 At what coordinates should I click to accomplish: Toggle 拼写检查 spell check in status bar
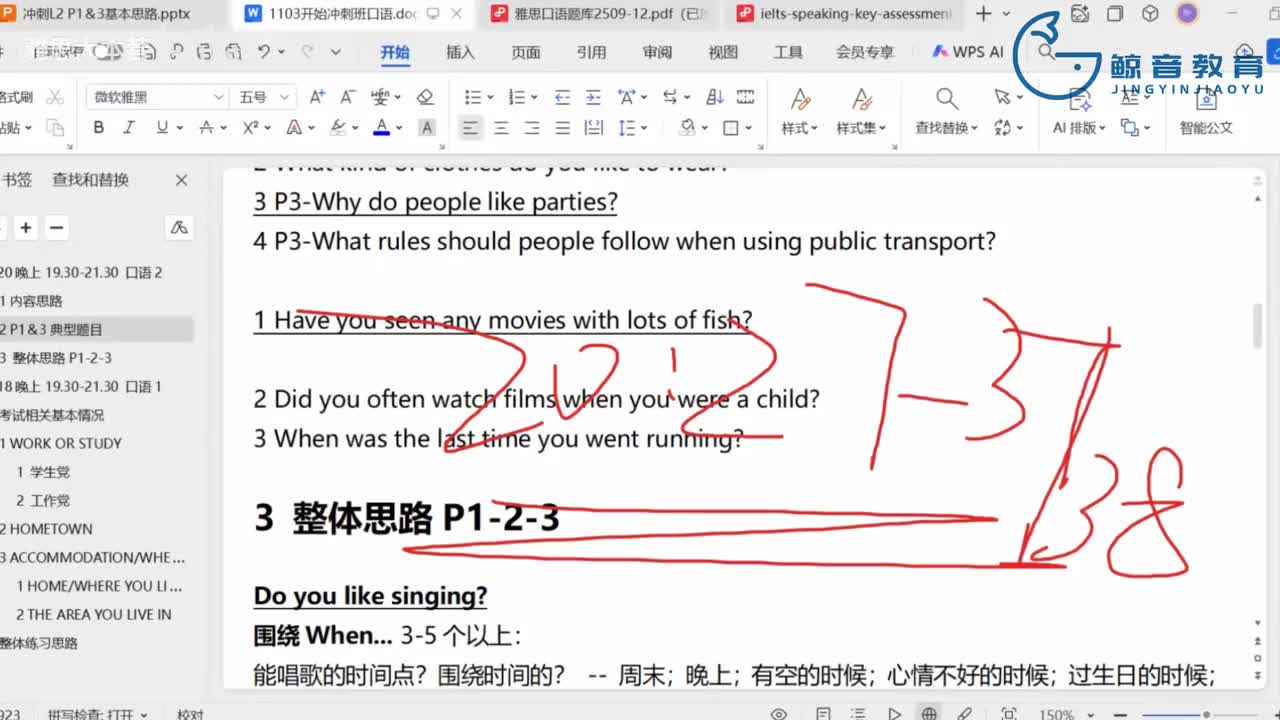[x=98, y=714]
